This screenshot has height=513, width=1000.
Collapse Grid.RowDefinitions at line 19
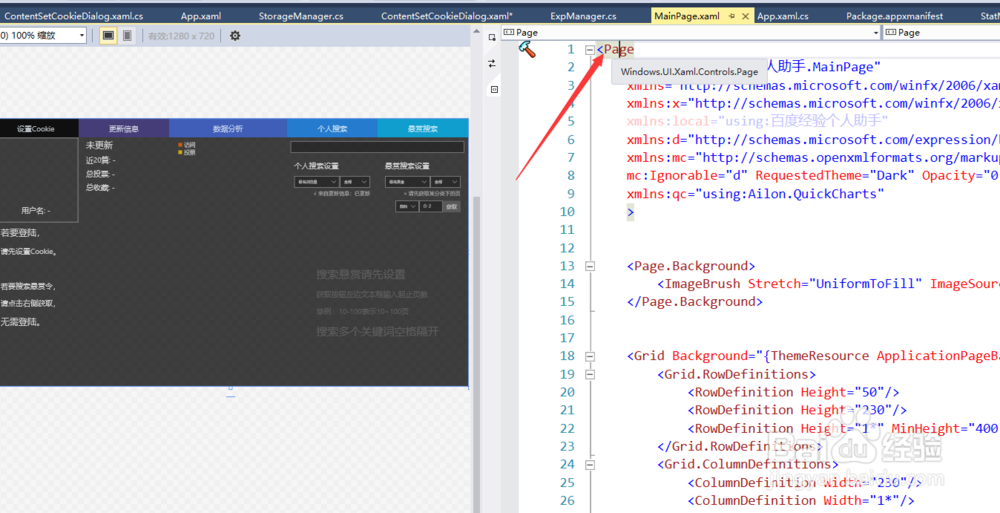(590, 375)
